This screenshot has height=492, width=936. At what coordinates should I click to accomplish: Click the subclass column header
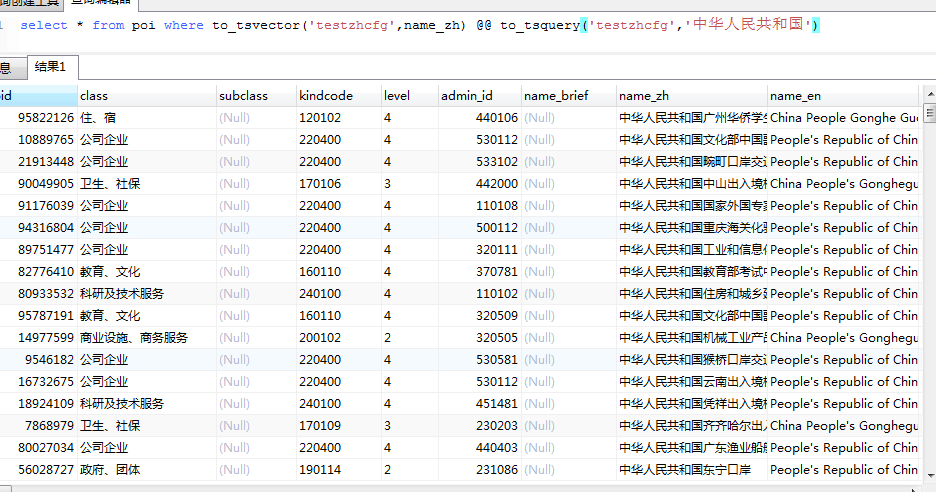(x=256, y=96)
